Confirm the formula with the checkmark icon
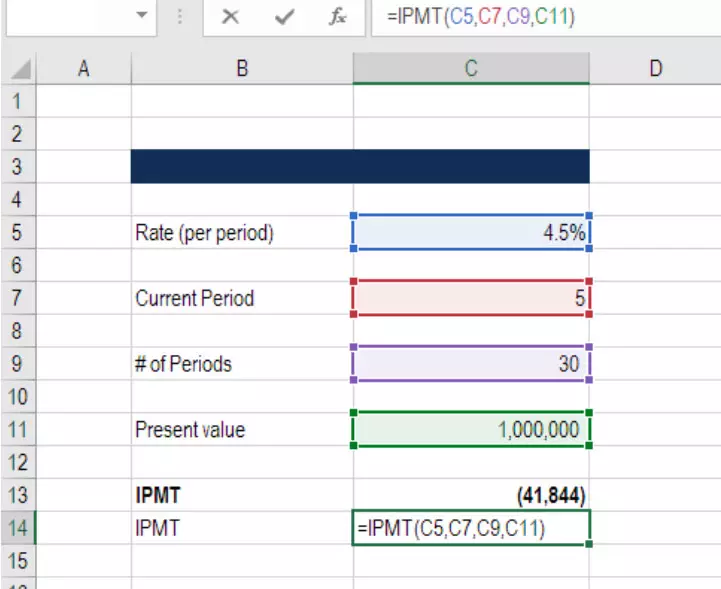This screenshot has height=589, width=721. click(284, 17)
